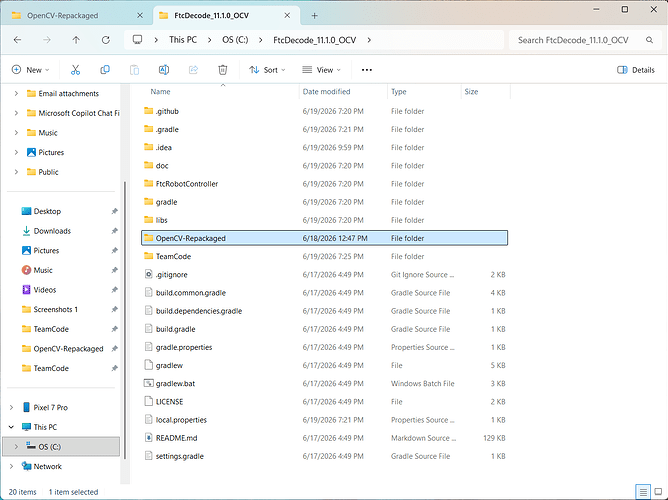
Task: Sort by Type column header
Action: point(399,92)
